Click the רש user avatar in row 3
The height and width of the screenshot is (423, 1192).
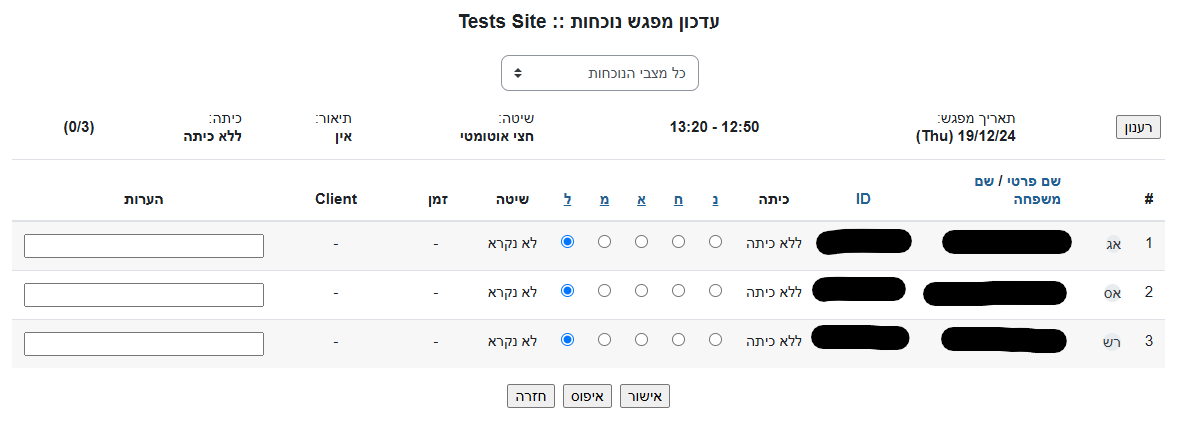click(1112, 341)
